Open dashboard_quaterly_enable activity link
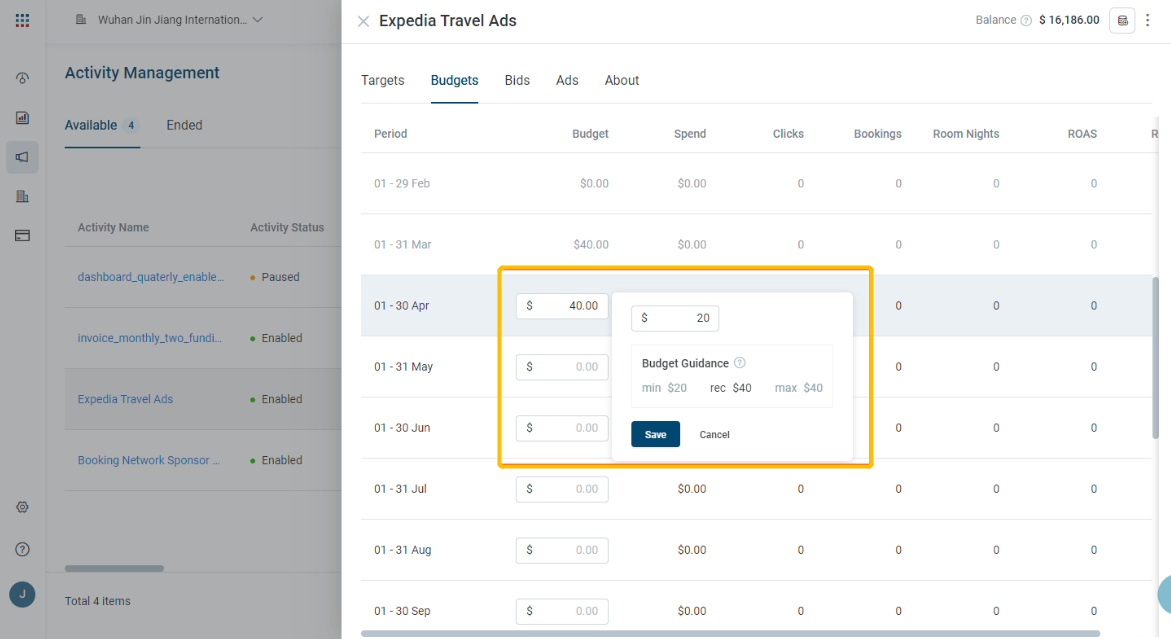Viewport: 1171px width, 639px height. pyautogui.click(x=151, y=277)
